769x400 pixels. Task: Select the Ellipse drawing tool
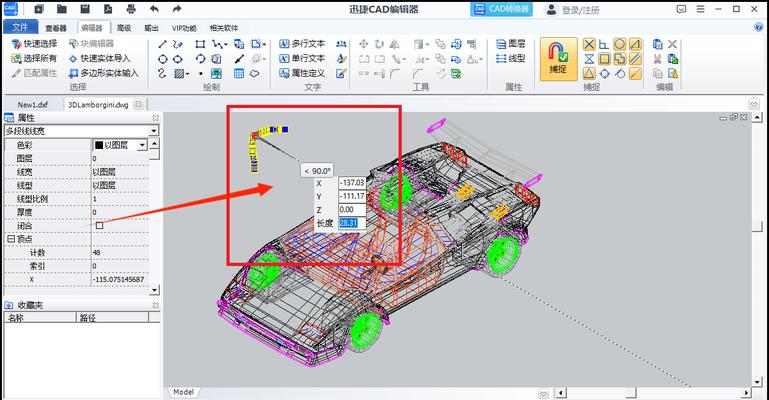click(178, 59)
